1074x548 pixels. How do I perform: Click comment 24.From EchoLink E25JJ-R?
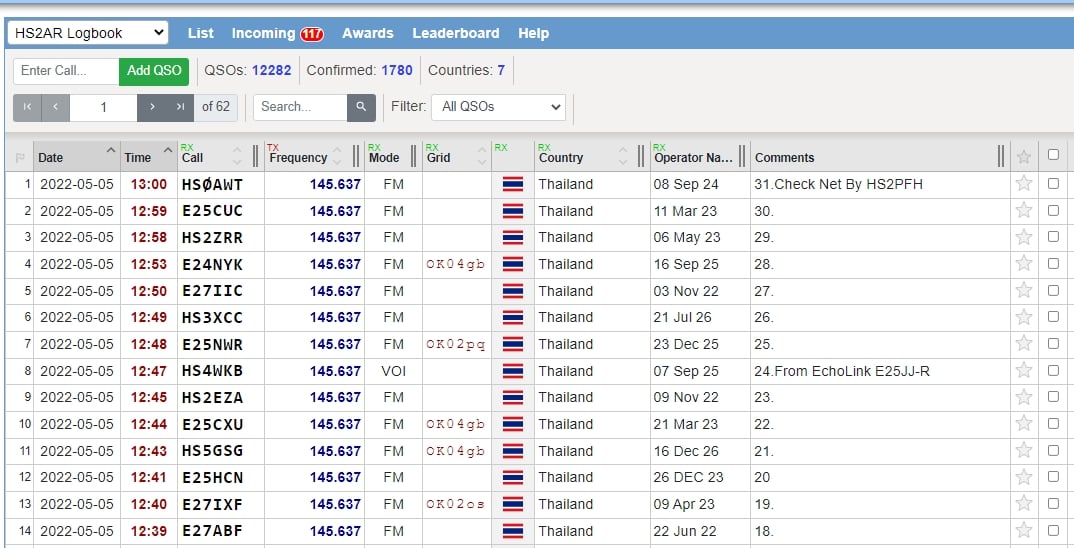pos(842,371)
